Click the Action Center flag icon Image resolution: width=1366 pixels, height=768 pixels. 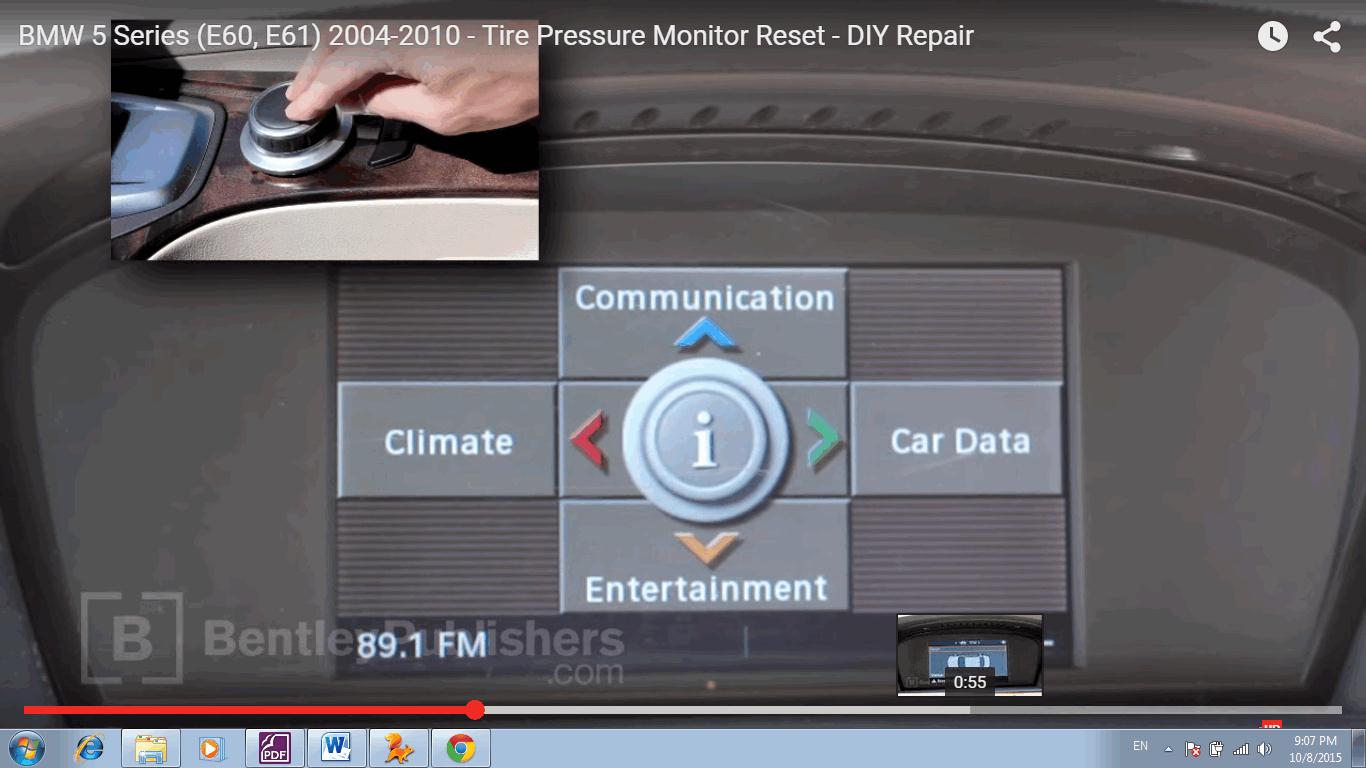pyautogui.click(x=1192, y=749)
